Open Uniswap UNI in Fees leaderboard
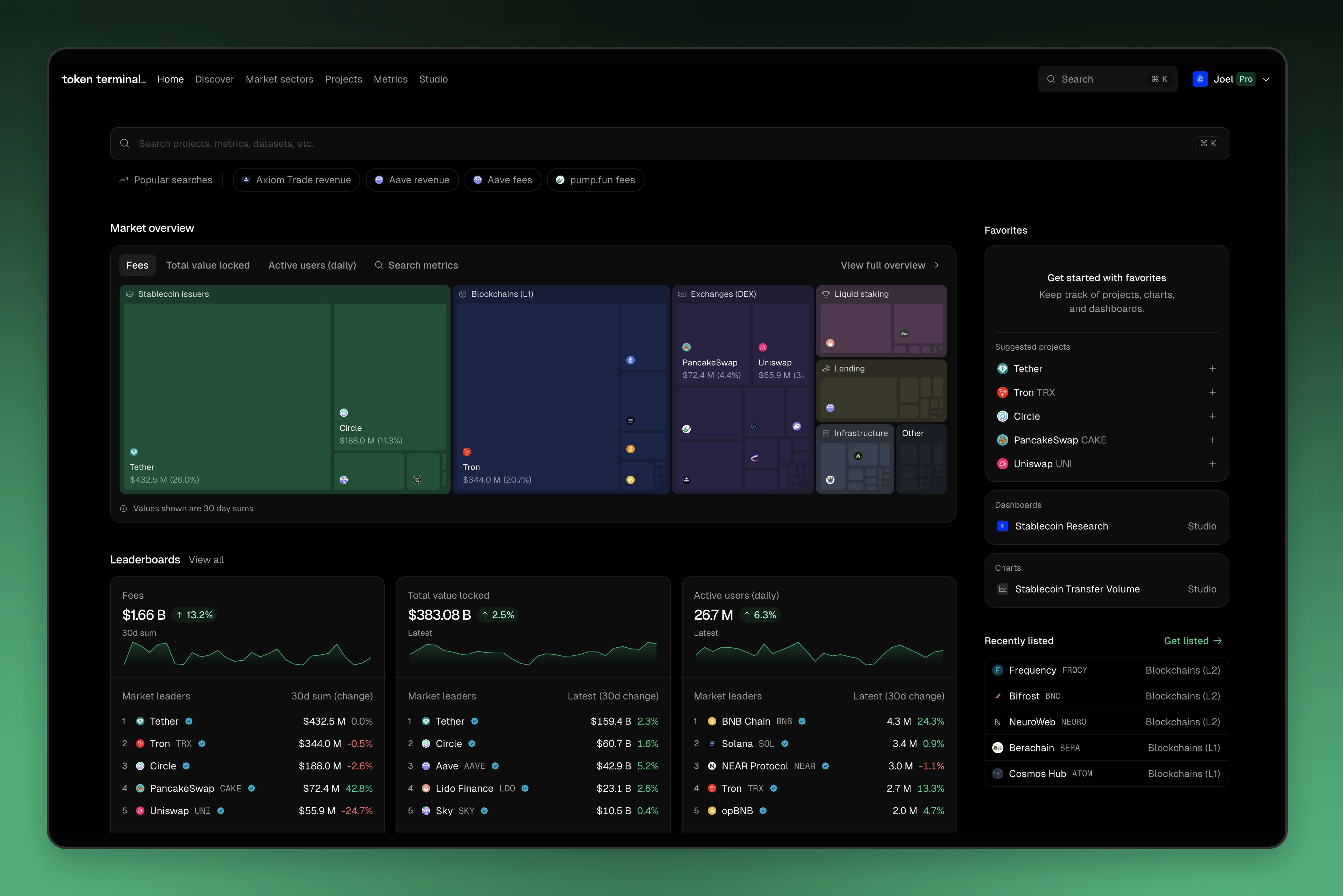 pyautogui.click(x=248, y=811)
